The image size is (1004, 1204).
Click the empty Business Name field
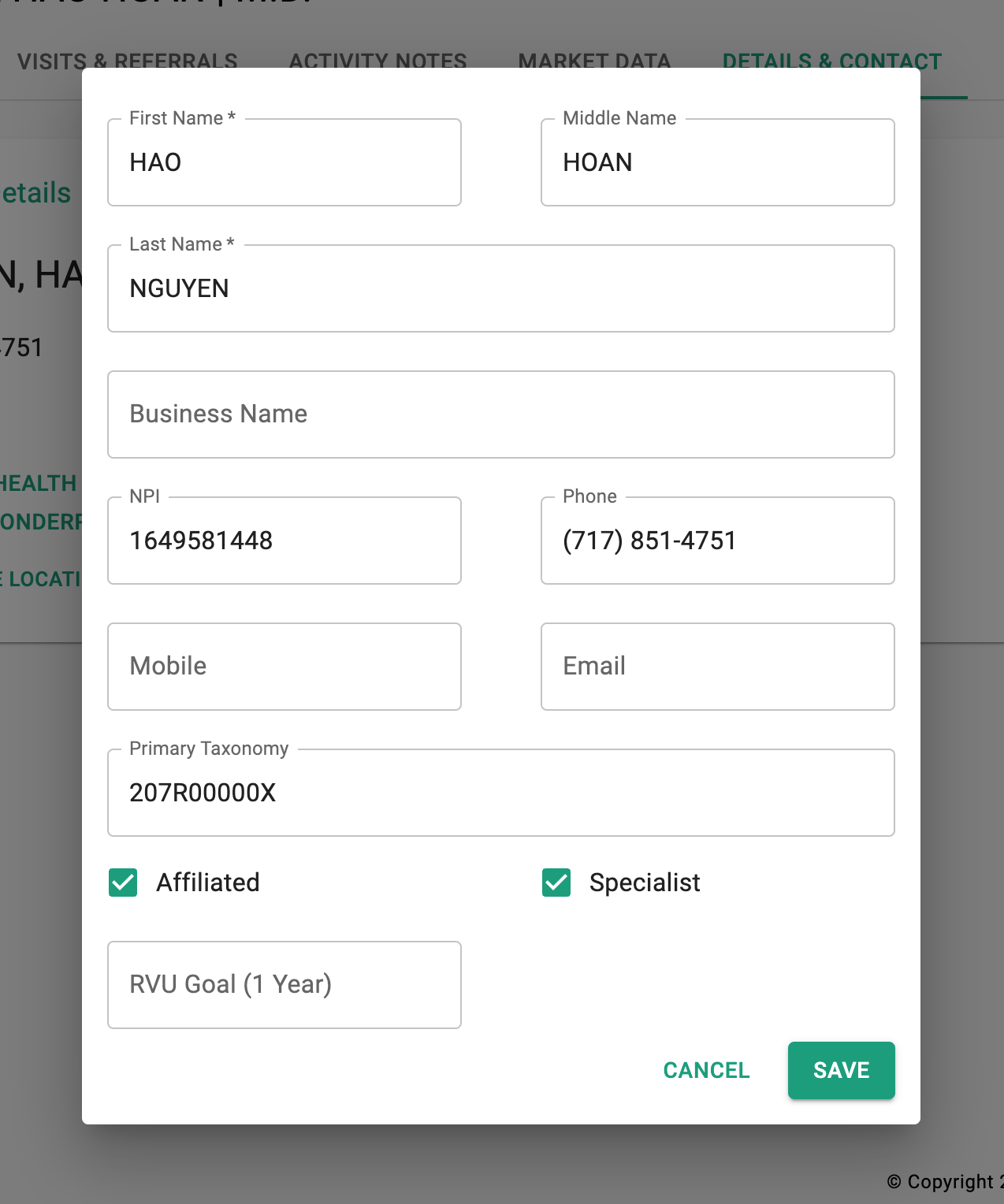pyautogui.click(x=501, y=414)
